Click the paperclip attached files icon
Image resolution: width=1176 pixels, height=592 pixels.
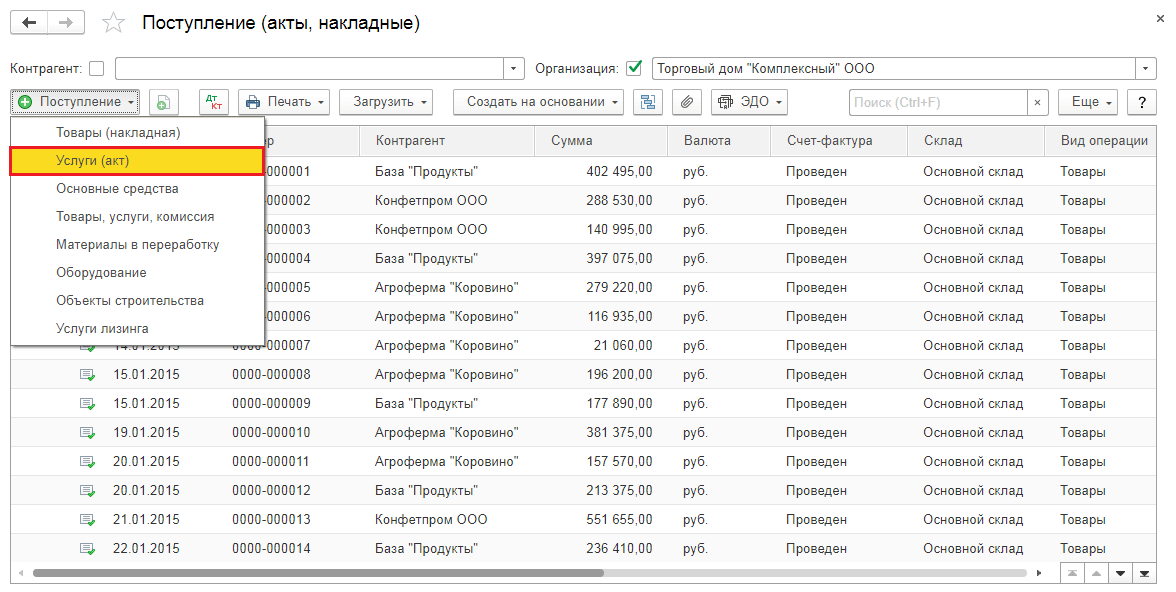pos(686,102)
